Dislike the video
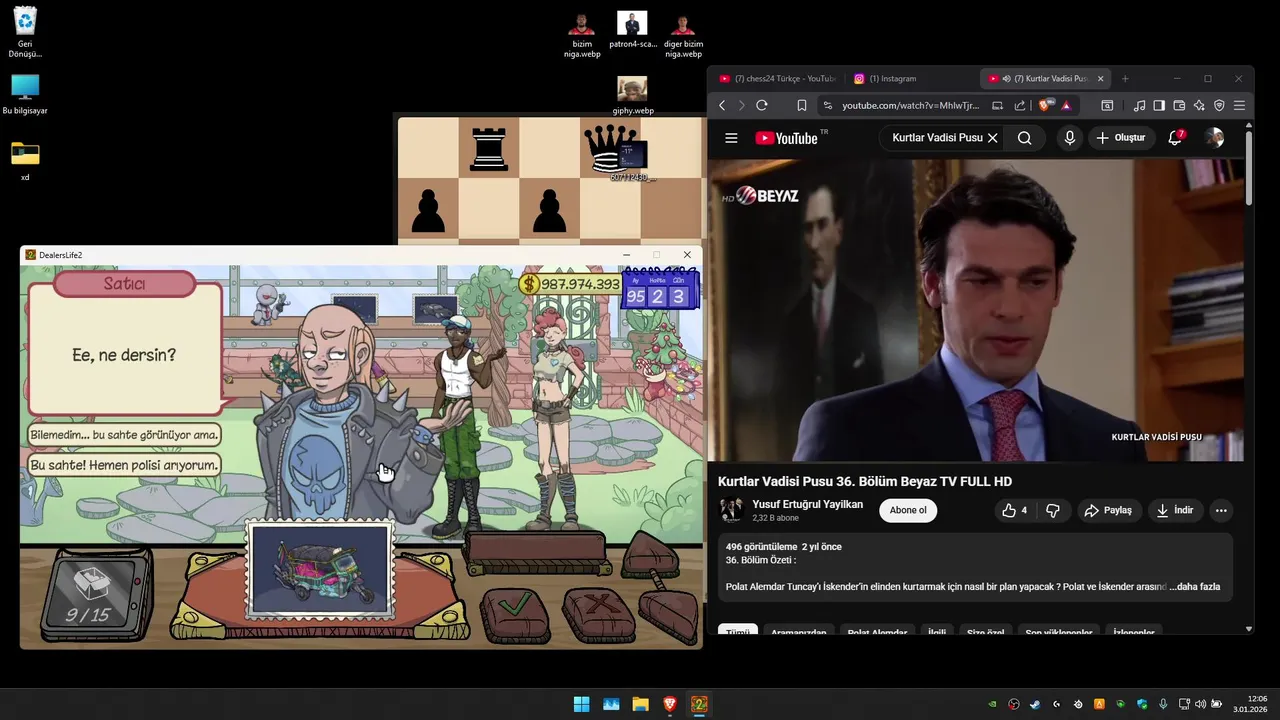Viewport: 1280px width, 720px height. (x=1052, y=510)
